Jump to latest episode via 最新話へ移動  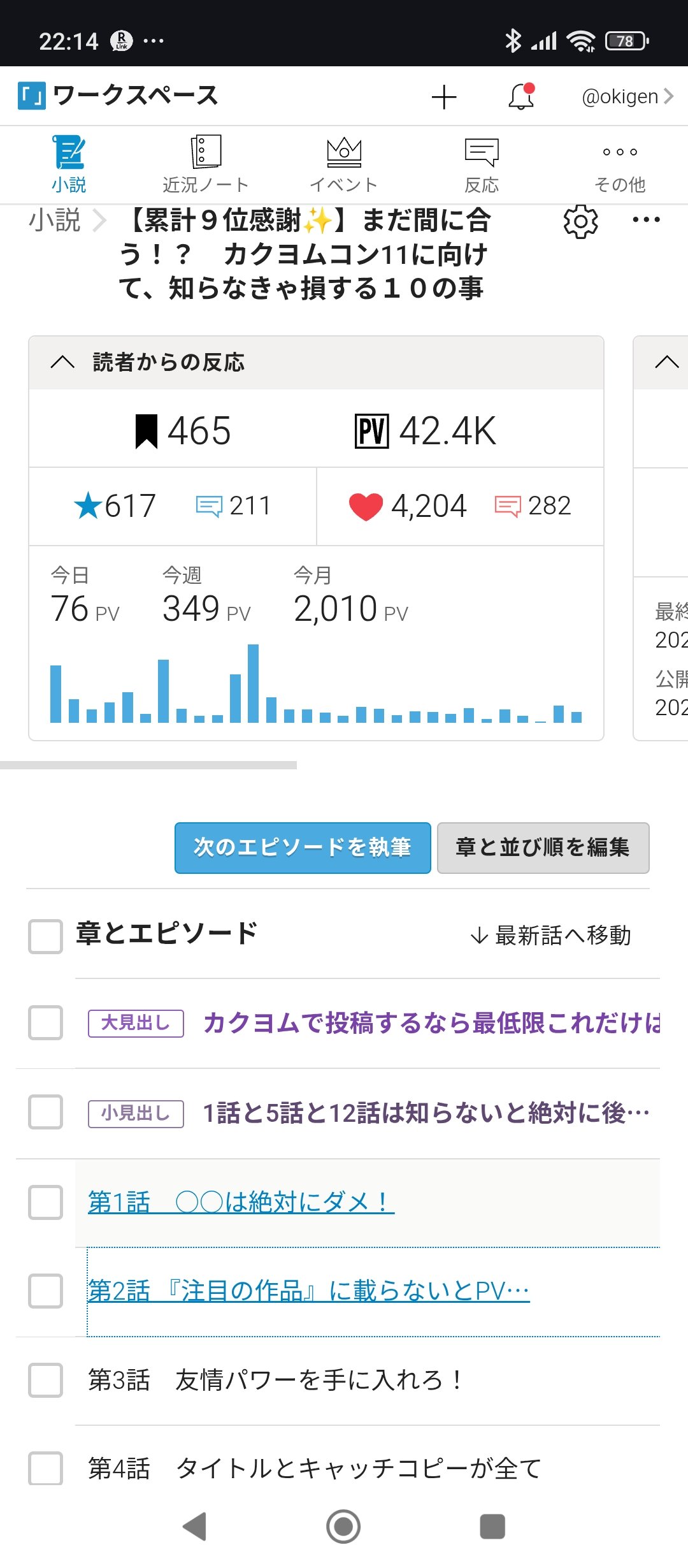551,936
